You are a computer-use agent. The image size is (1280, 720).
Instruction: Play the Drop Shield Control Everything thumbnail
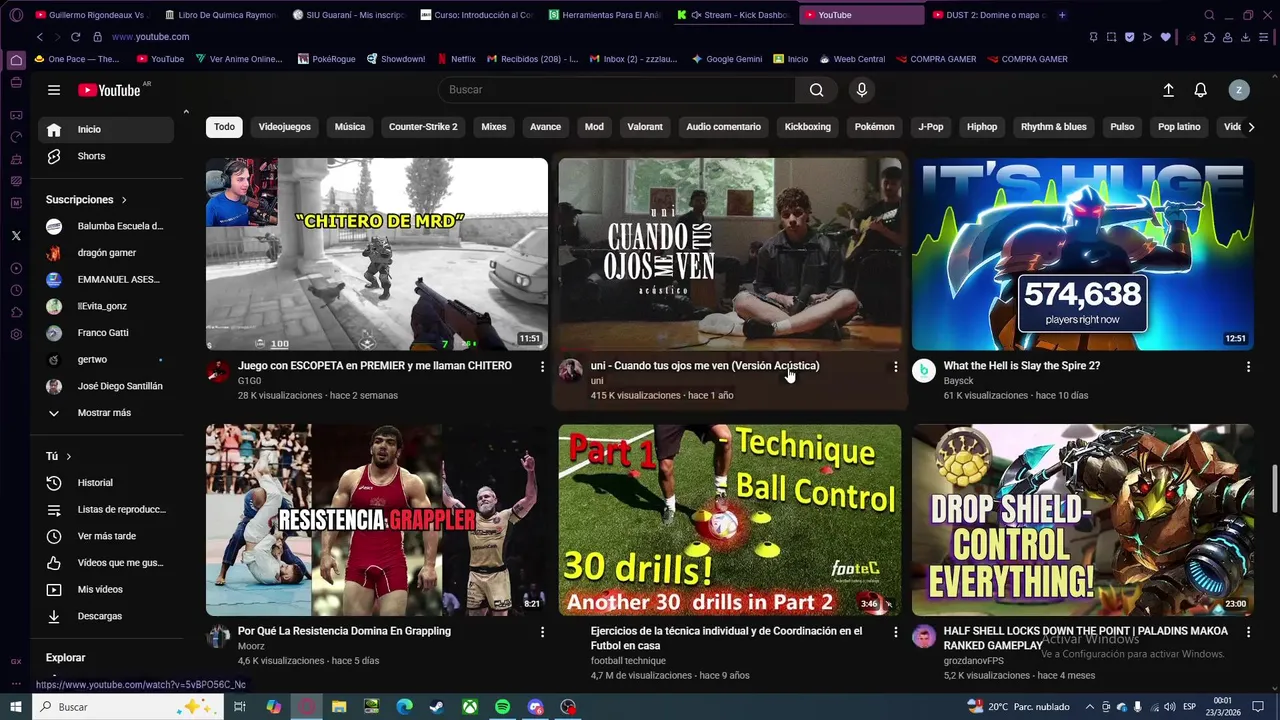1083,520
